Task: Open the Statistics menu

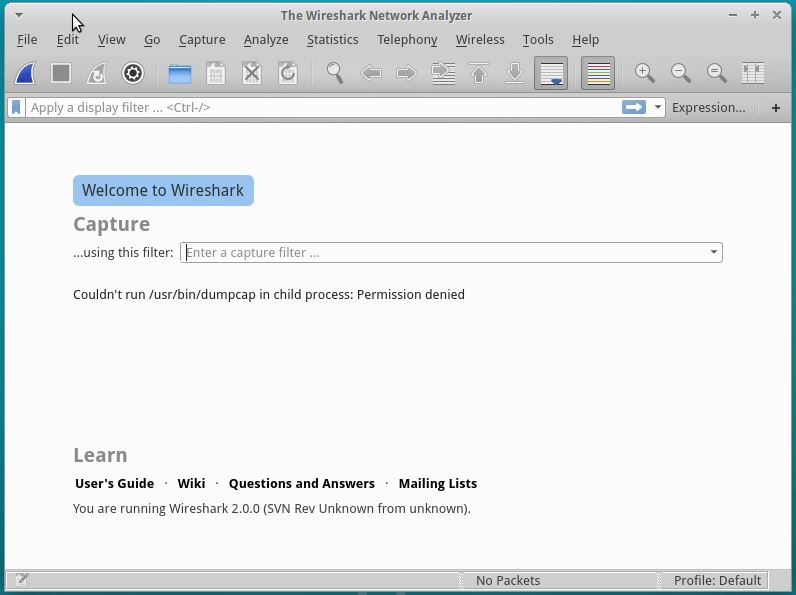Action: click(x=332, y=39)
